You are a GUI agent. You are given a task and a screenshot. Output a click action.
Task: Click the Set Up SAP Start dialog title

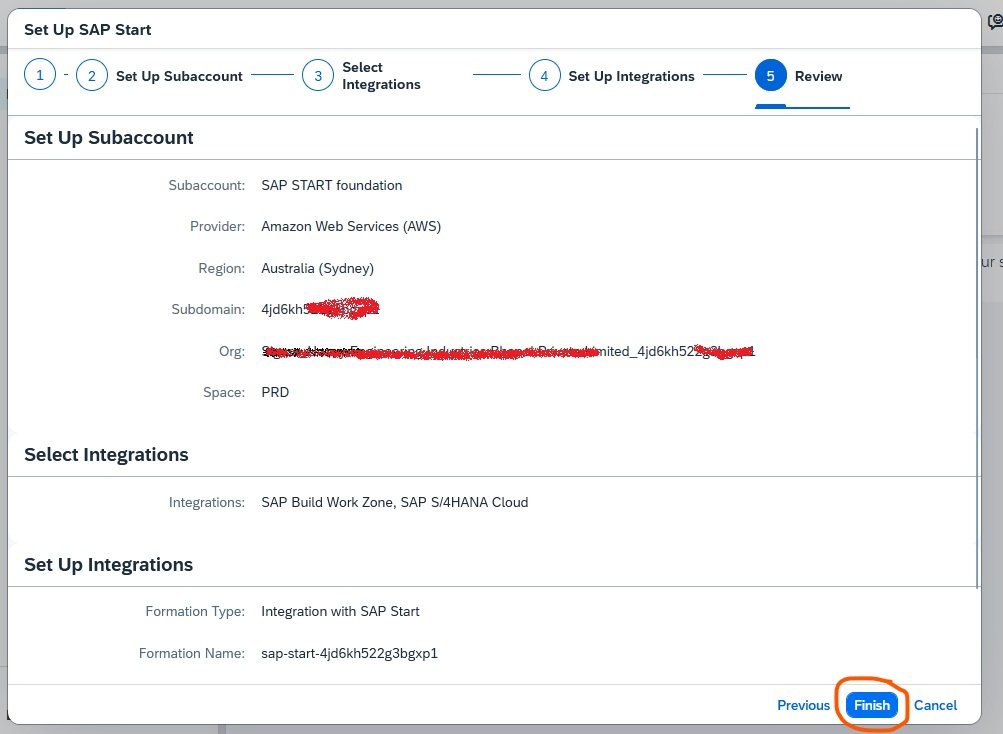87,29
